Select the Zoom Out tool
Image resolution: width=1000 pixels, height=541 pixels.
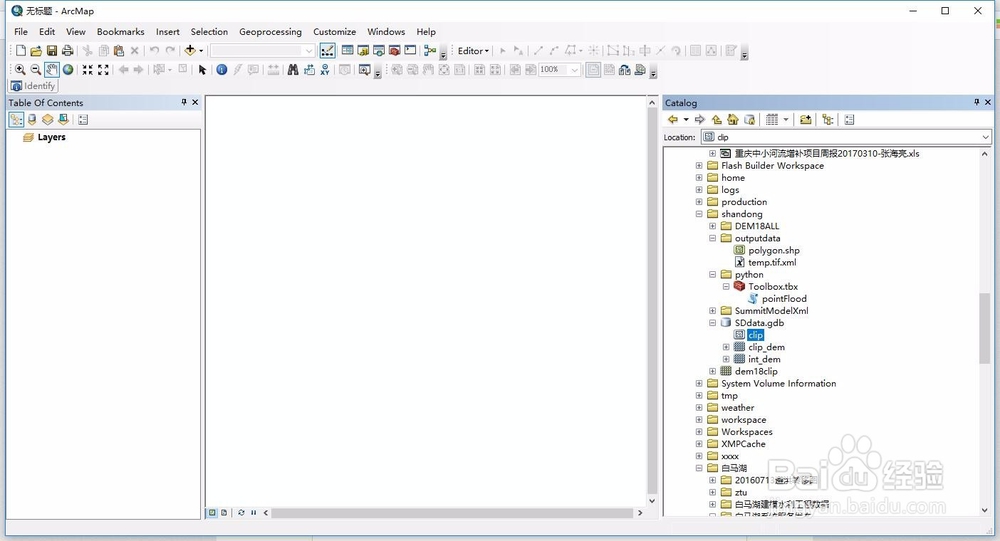click(36, 70)
